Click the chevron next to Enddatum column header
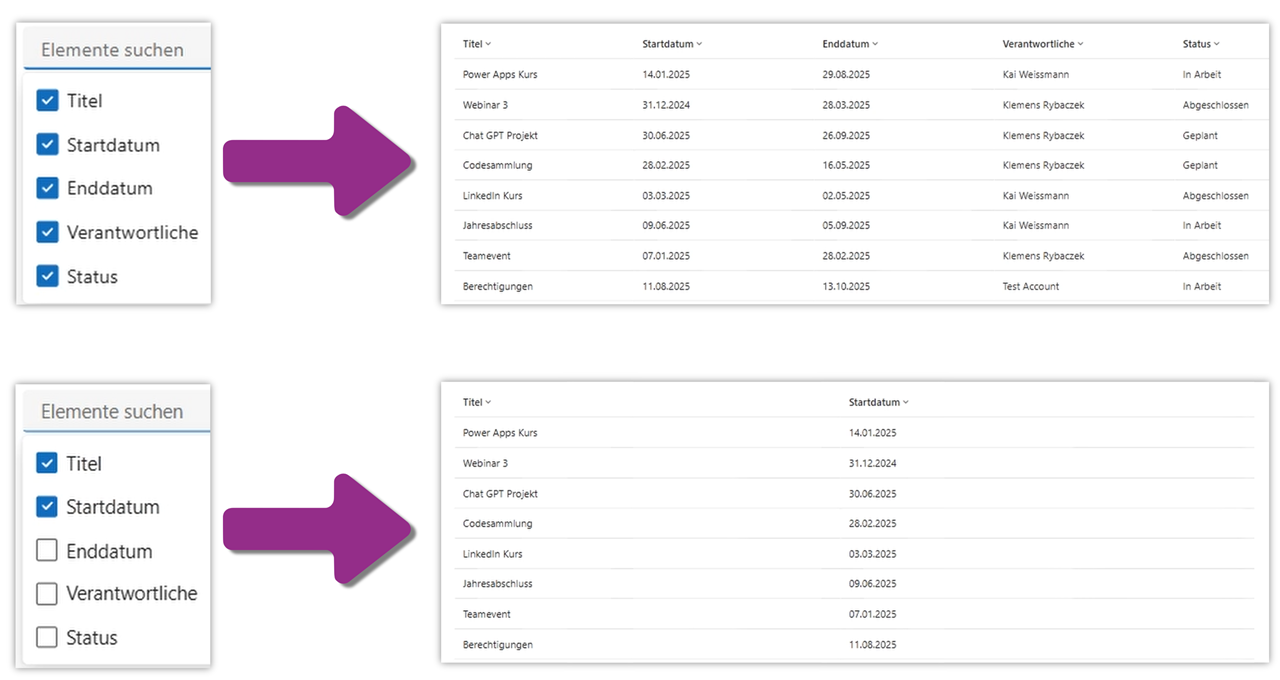The width and height of the screenshot is (1280, 680). point(875,44)
